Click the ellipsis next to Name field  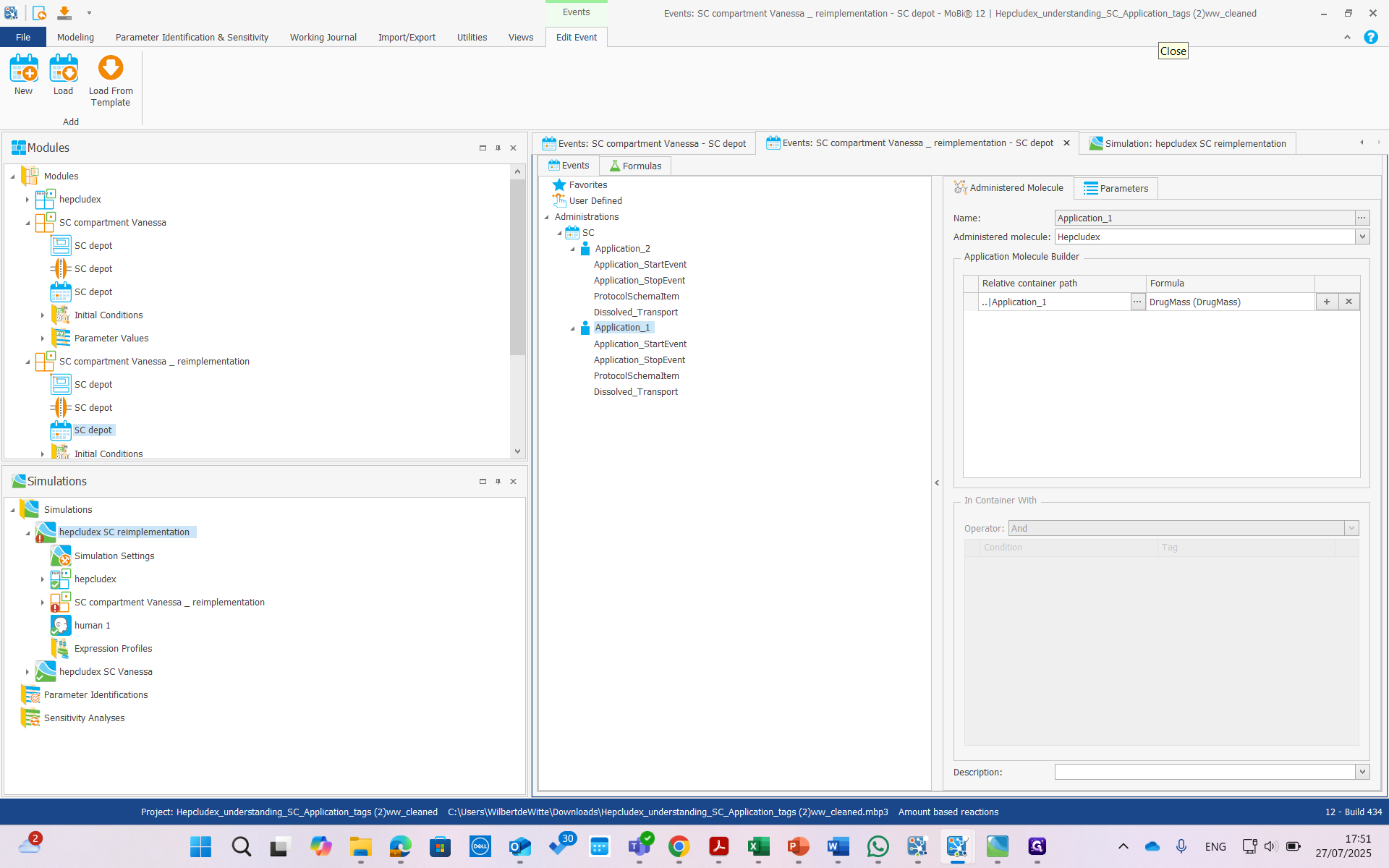[1362, 218]
